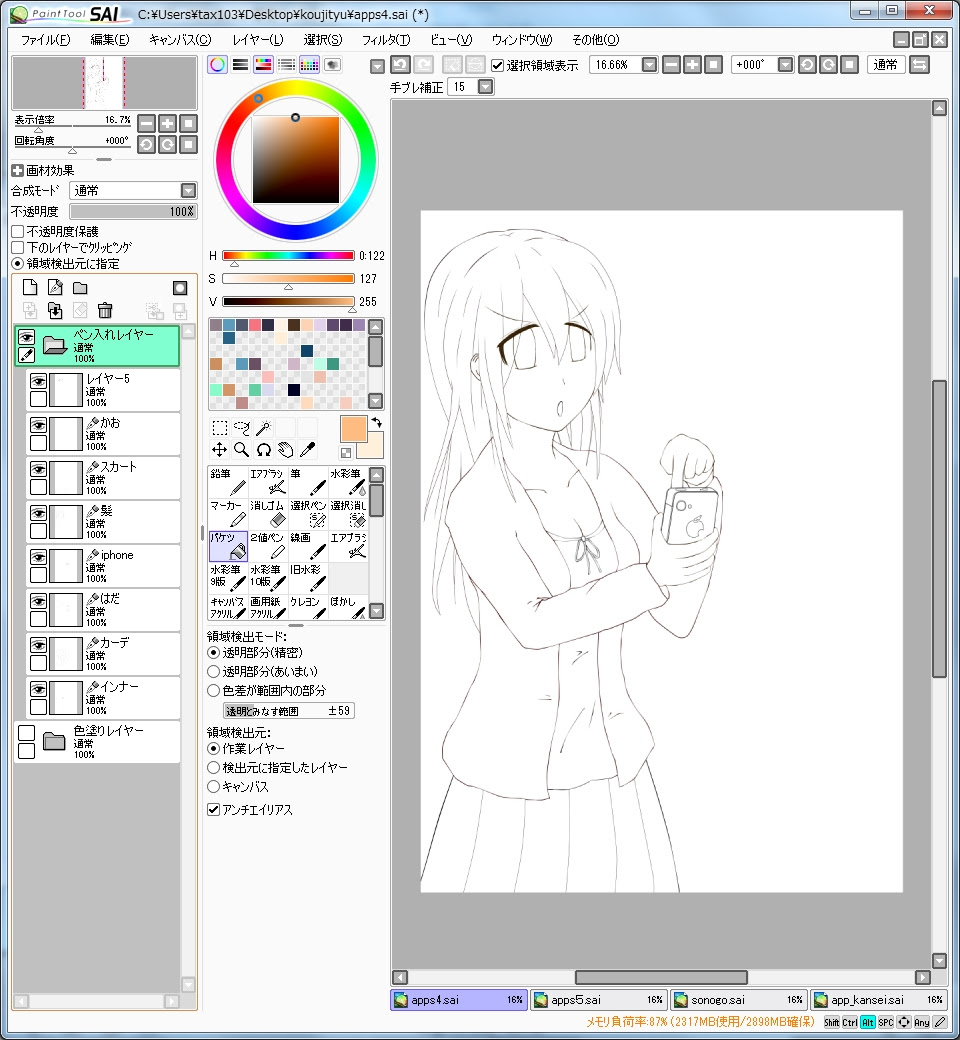Select the エアブラシ tool in first brush row

coord(268,482)
